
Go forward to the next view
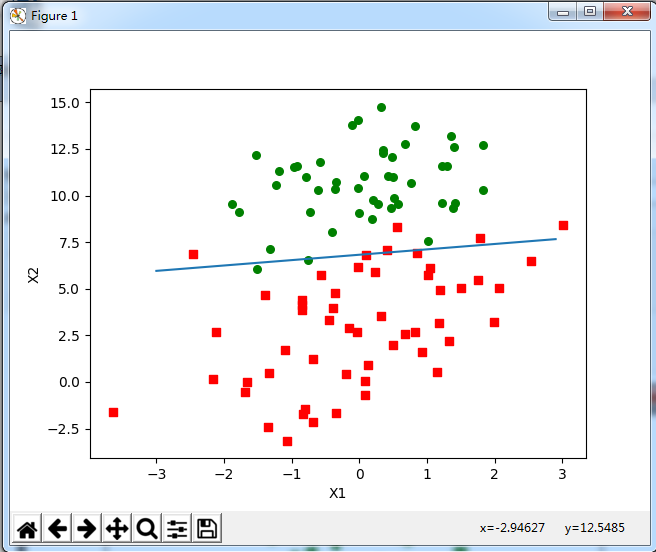tap(87, 528)
